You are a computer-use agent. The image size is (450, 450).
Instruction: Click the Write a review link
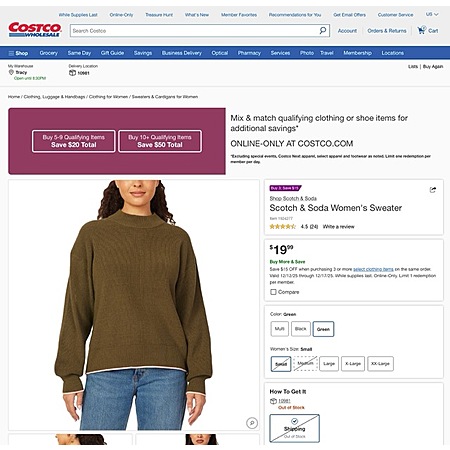tap(338, 227)
